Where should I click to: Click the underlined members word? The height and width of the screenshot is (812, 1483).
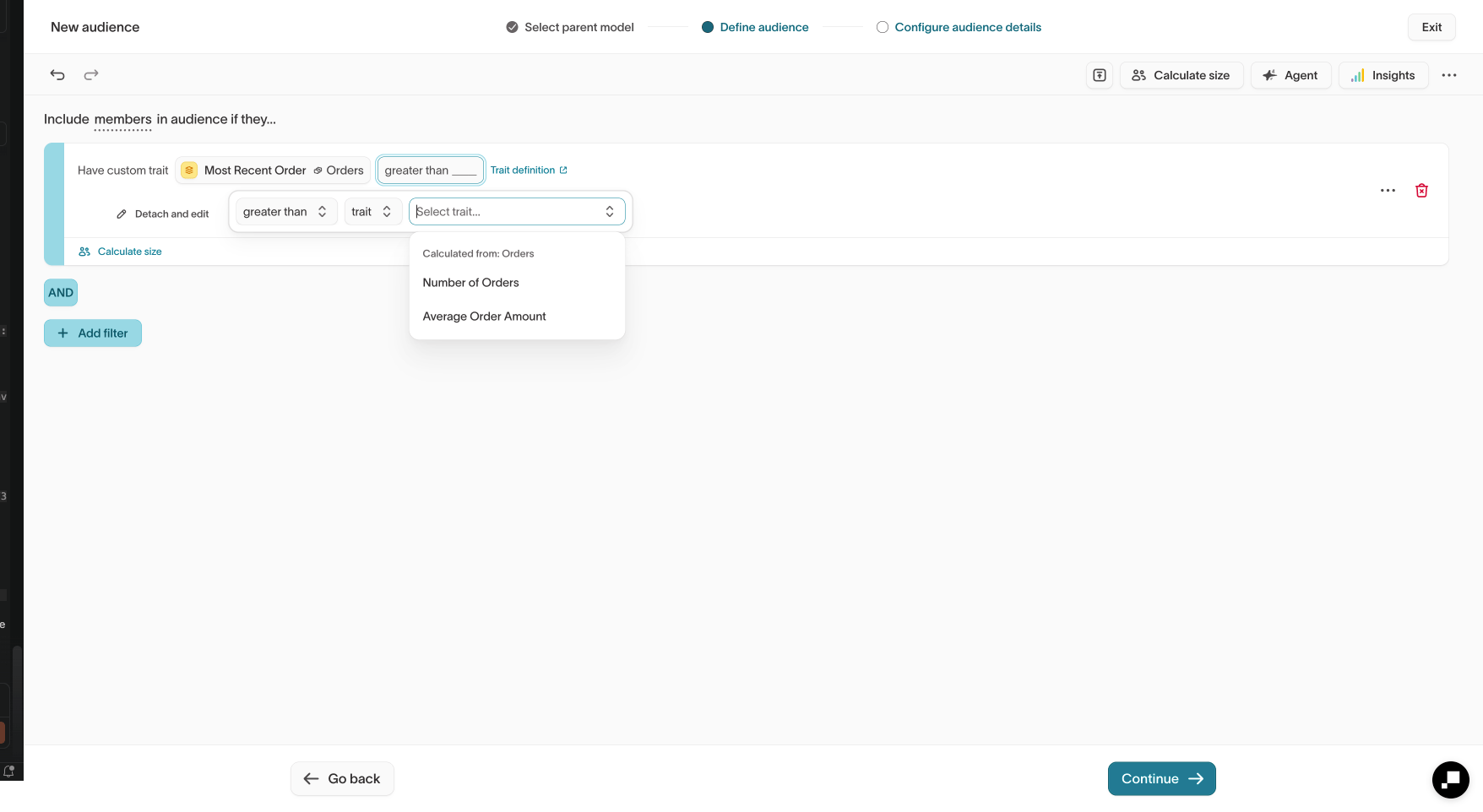[123, 120]
